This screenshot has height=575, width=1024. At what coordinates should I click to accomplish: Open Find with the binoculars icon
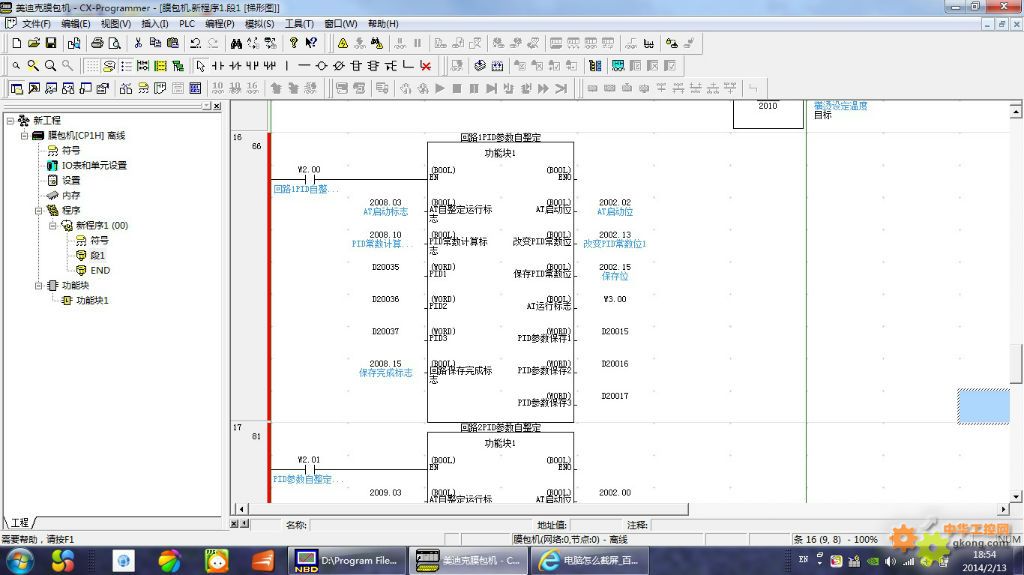[236, 43]
